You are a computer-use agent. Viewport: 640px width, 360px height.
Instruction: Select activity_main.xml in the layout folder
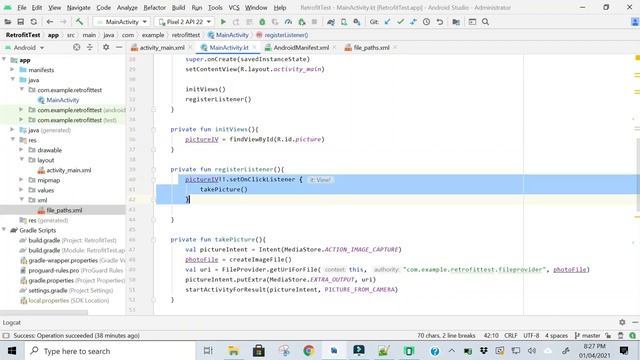coord(69,170)
